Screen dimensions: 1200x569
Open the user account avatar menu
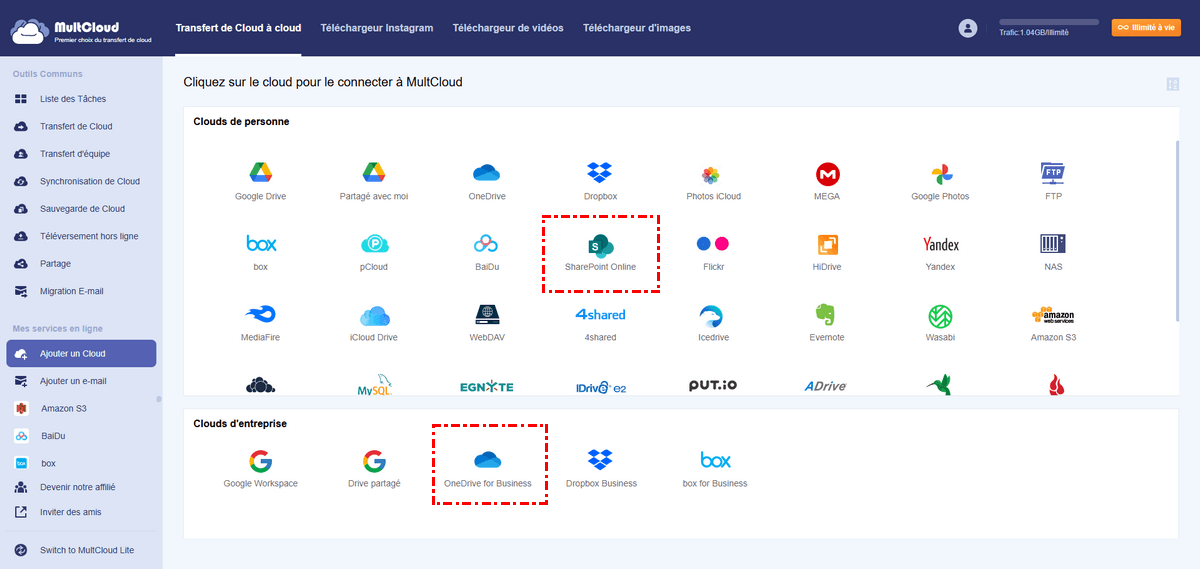(x=967, y=28)
